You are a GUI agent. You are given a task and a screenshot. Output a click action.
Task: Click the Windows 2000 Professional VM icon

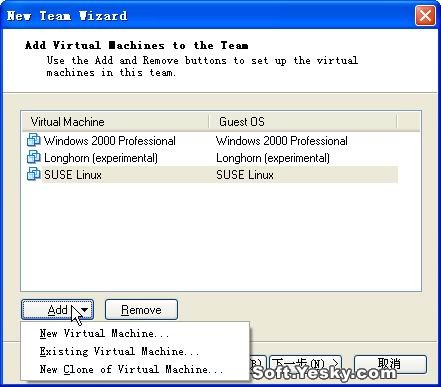click(x=33, y=140)
